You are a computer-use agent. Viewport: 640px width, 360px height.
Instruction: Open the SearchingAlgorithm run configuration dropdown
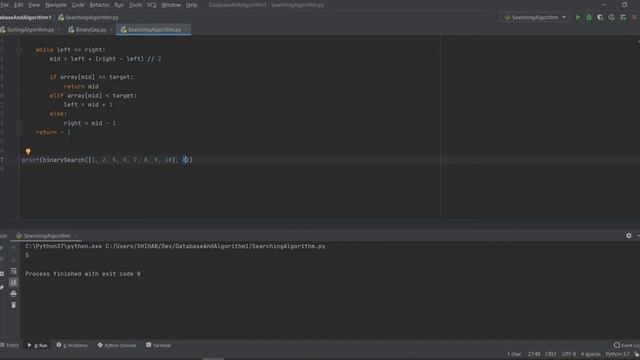535,18
